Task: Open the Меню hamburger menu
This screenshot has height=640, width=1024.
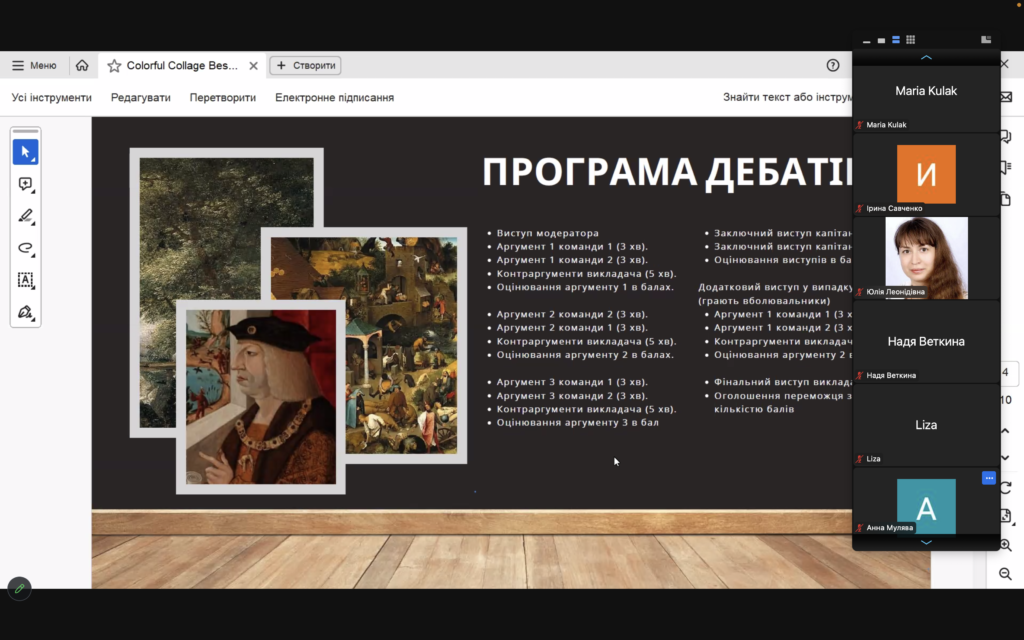Action: click(x=34, y=65)
